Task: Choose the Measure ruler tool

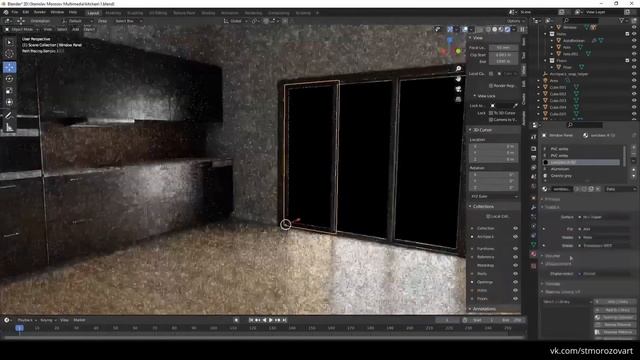Action: pos(10,128)
